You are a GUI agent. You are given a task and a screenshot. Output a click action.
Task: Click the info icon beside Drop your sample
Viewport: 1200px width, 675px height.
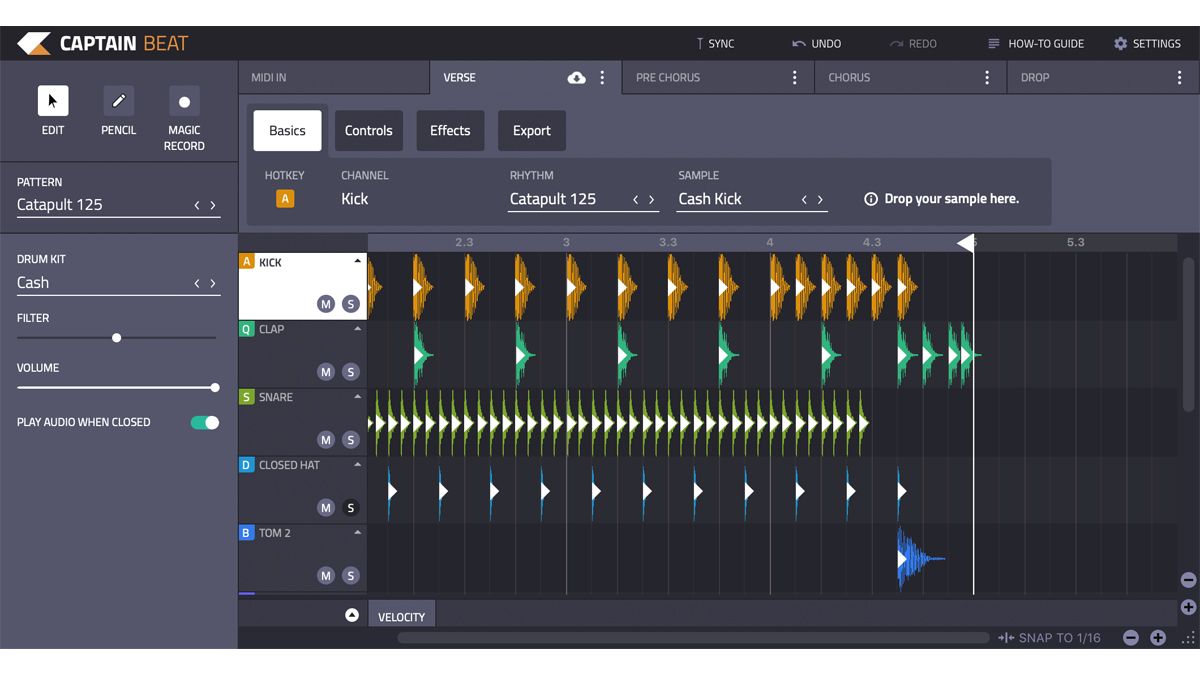[871, 199]
